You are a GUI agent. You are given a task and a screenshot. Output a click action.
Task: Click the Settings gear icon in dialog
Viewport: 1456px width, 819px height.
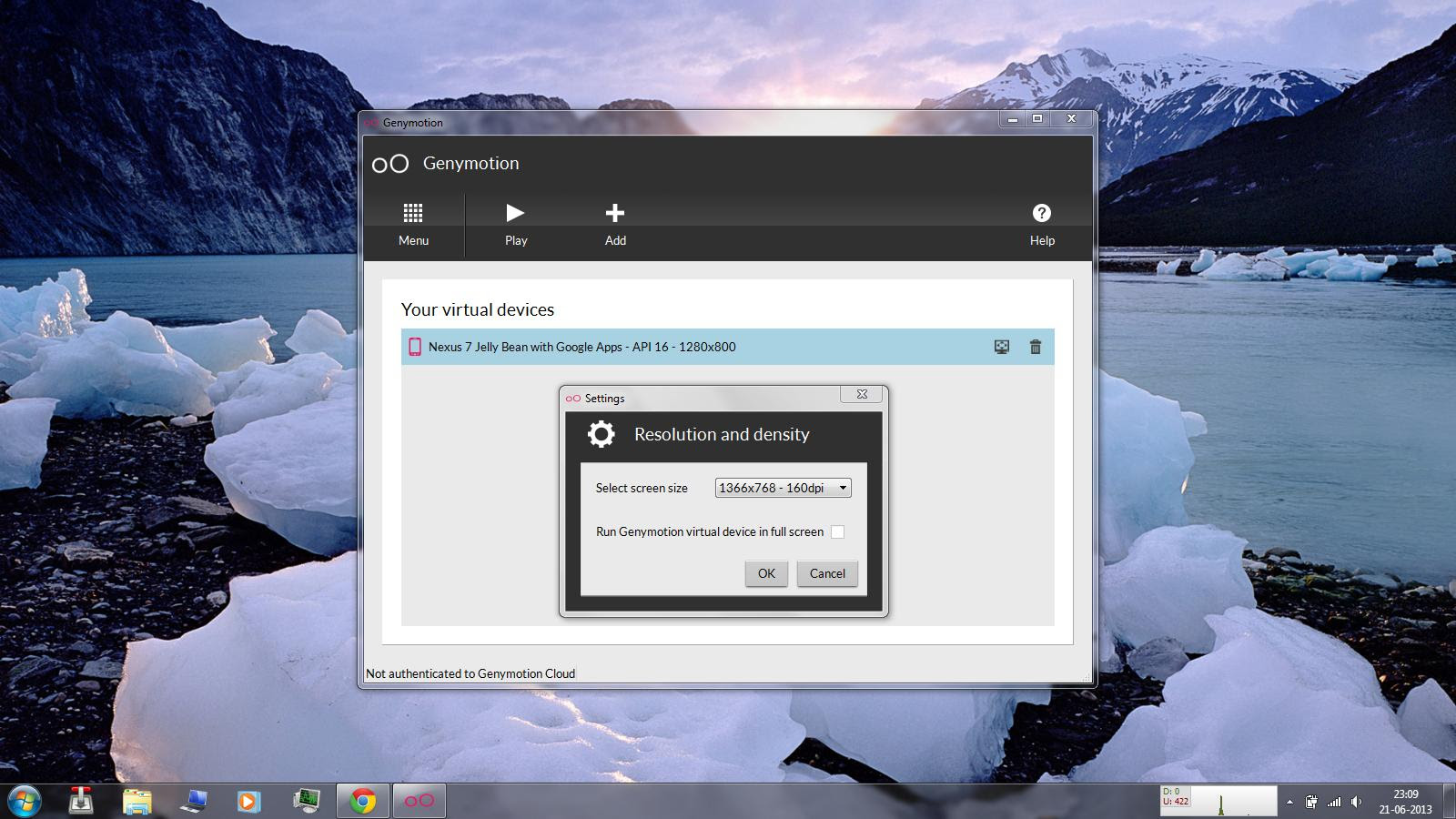(x=601, y=434)
